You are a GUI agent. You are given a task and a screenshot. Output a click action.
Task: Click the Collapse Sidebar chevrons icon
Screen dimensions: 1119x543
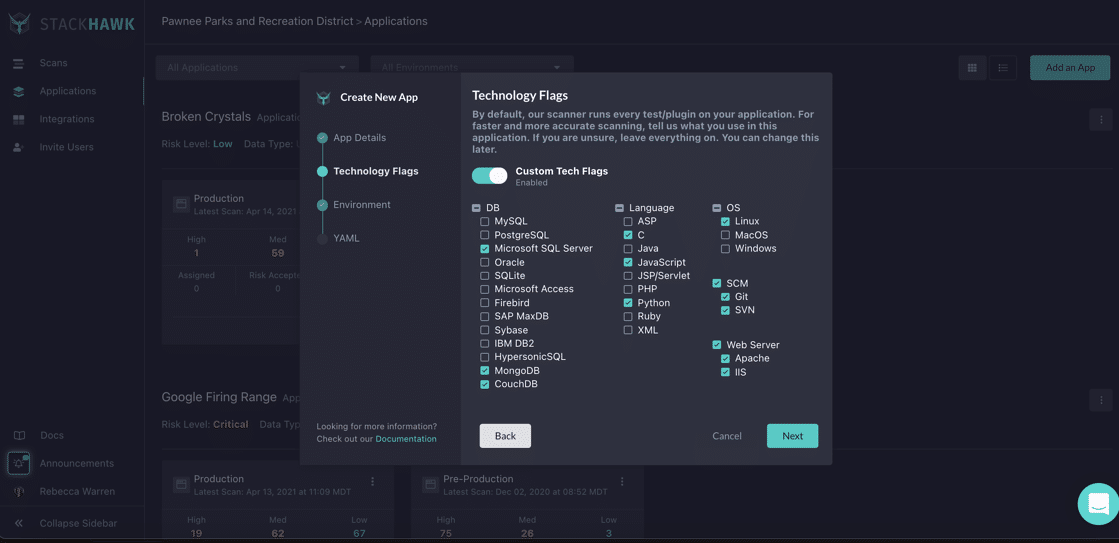point(19,523)
